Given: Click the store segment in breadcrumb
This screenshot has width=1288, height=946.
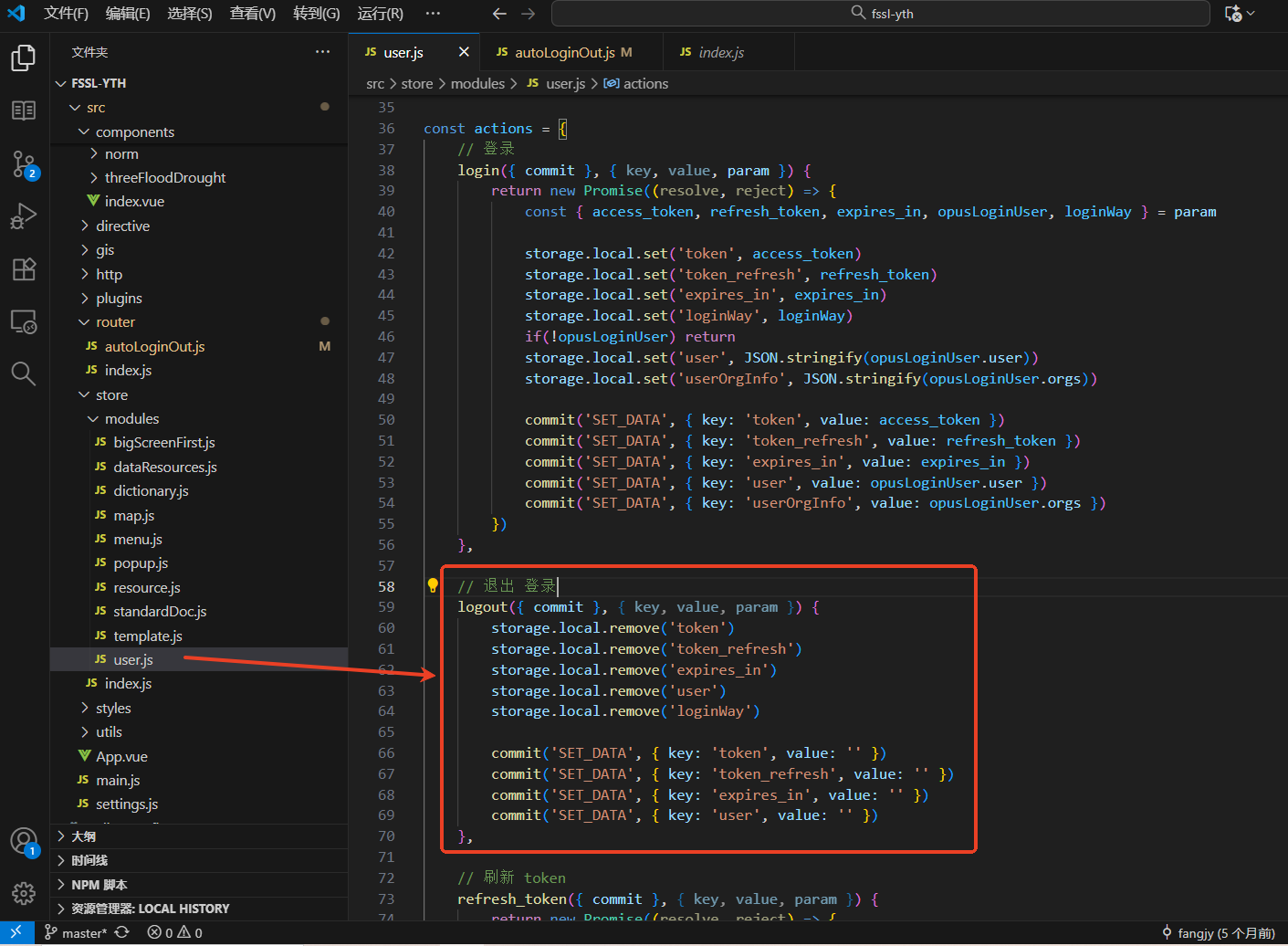Looking at the screenshot, I should pos(417,83).
